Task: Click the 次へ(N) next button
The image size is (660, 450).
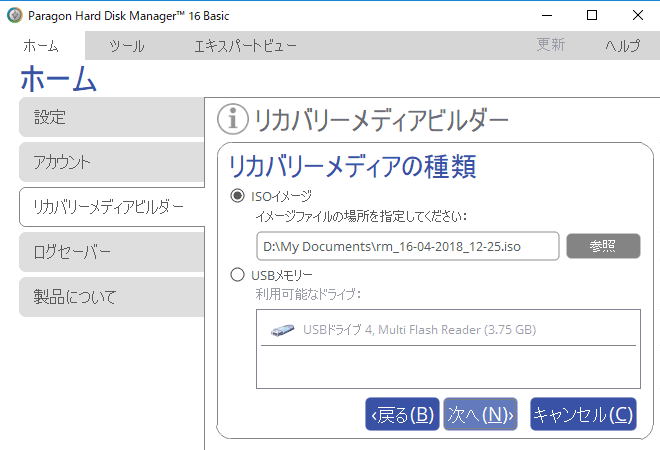Action: (x=480, y=414)
